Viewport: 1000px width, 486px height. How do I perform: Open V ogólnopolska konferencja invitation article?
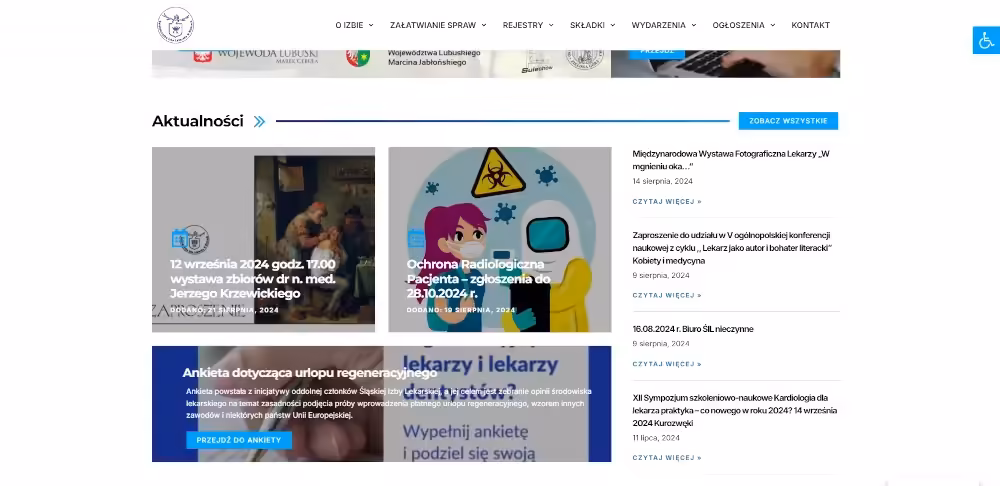733,248
